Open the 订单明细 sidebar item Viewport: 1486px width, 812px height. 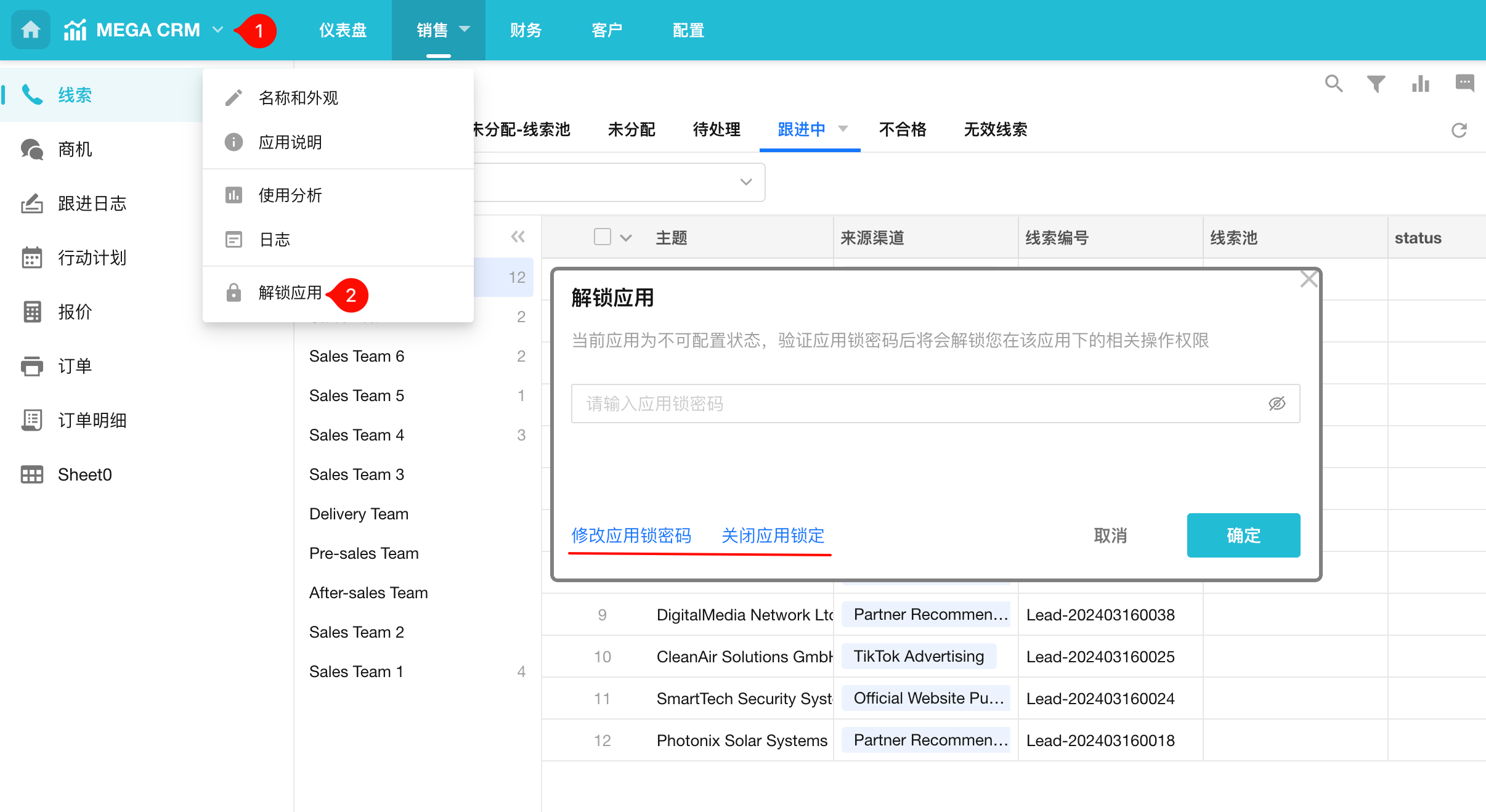click(x=92, y=420)
